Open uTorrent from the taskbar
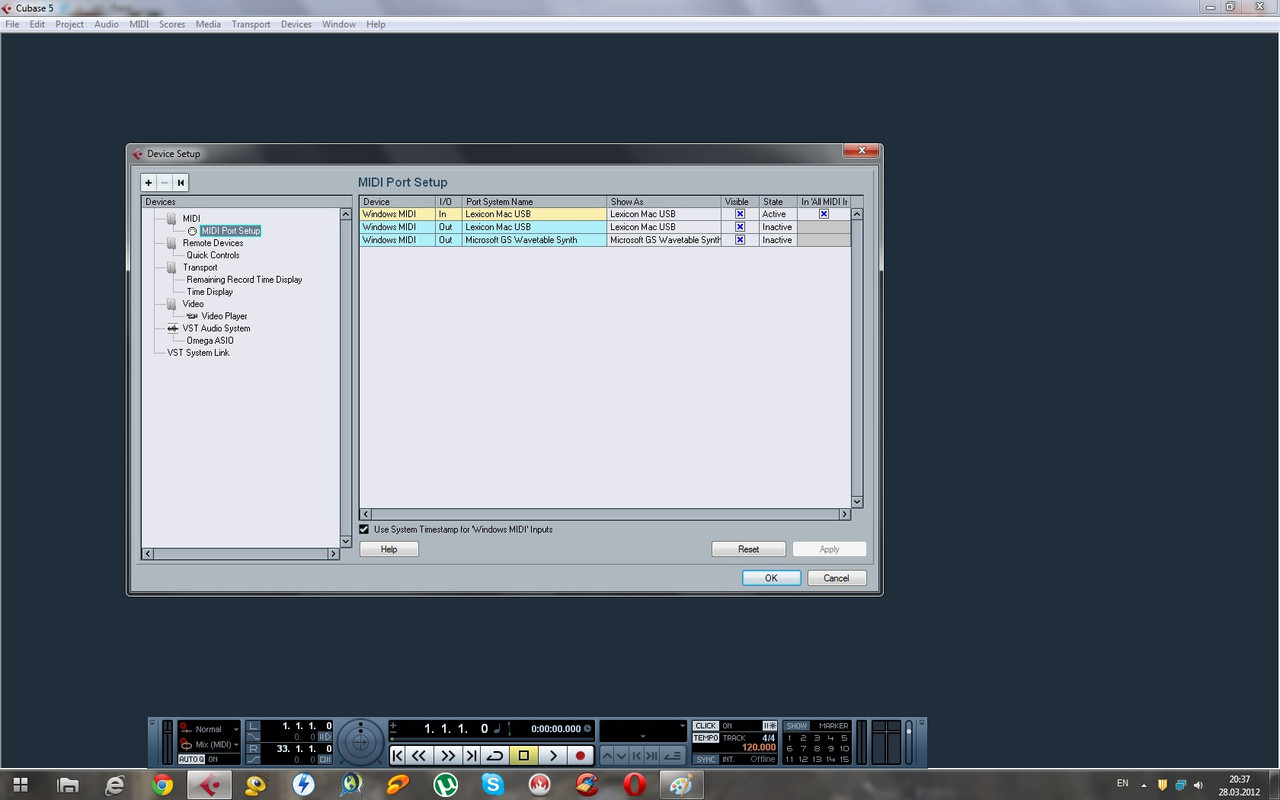Image resolution: width=1280 pixels, height=800 pixels. coord(445,784)
